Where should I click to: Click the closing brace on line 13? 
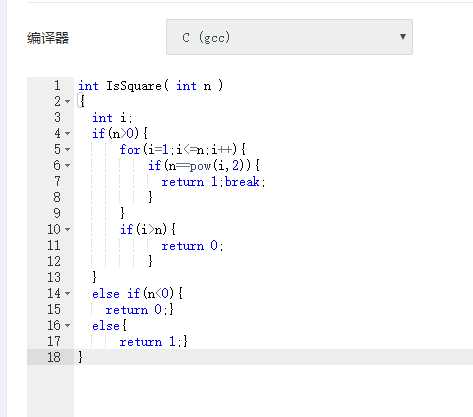point(94,277)
